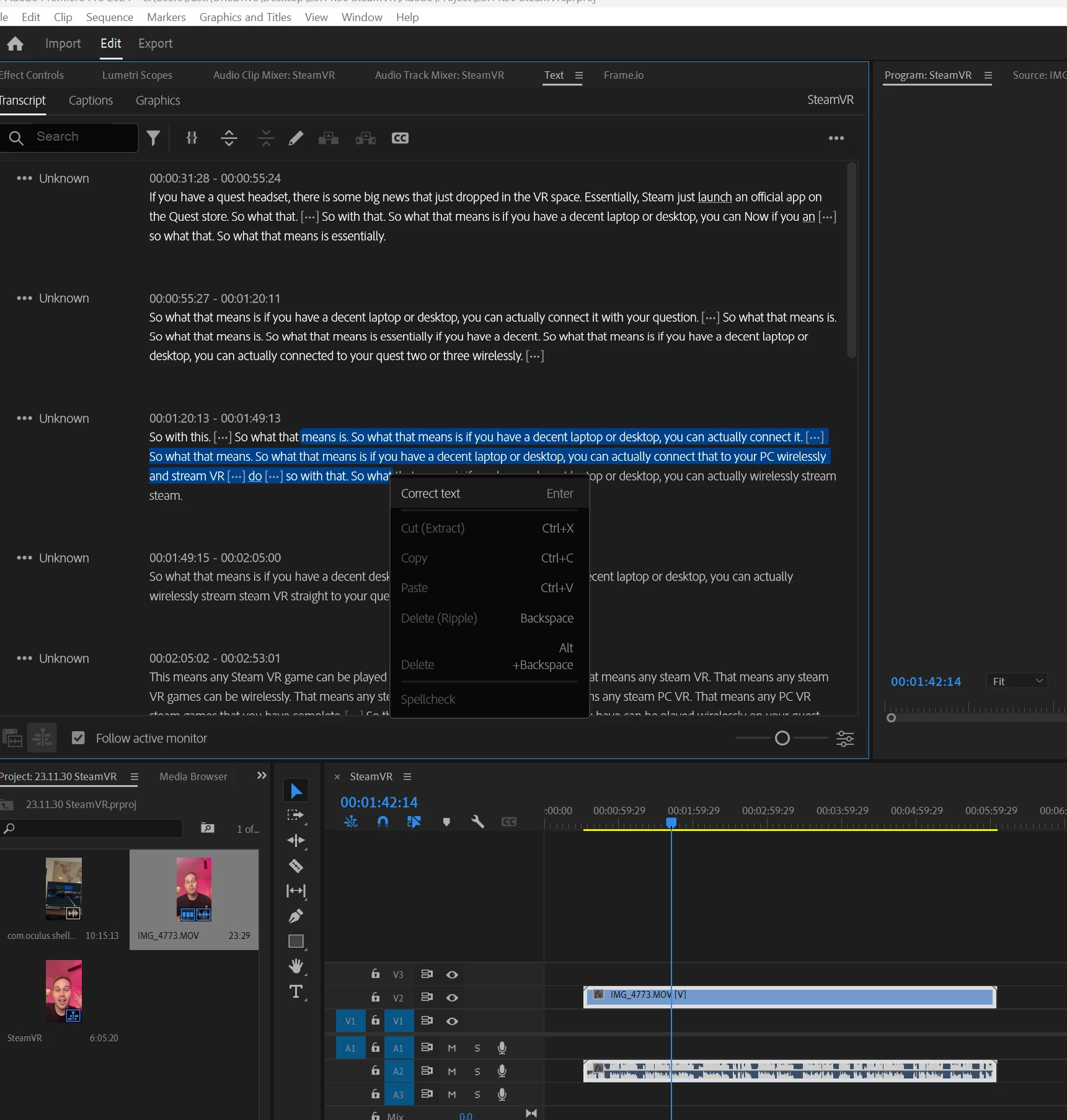The image size is (1067, 1120).
Task: Open speaker options for 00:01:20:13 segment
Action: pyautogui.click(x=24, y=419)
